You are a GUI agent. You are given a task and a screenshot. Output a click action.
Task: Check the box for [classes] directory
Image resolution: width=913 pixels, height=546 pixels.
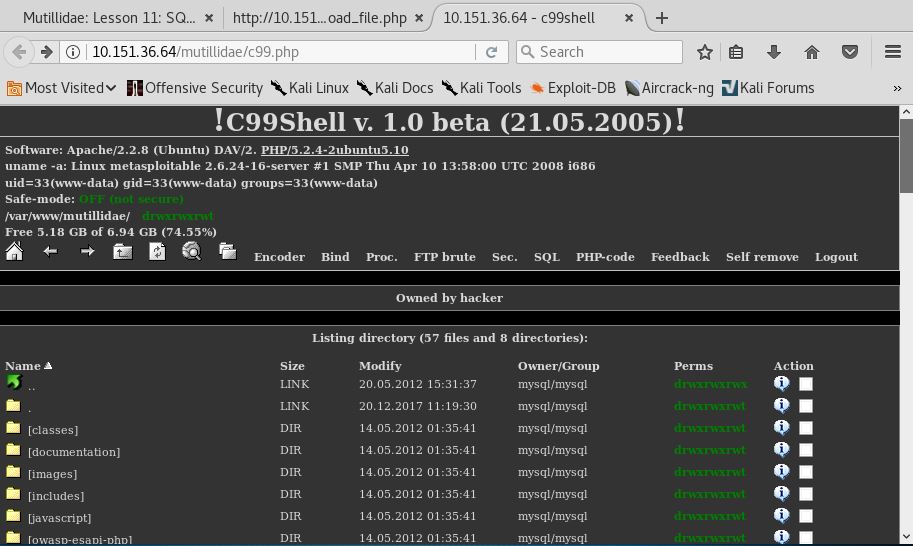[806, 428]
